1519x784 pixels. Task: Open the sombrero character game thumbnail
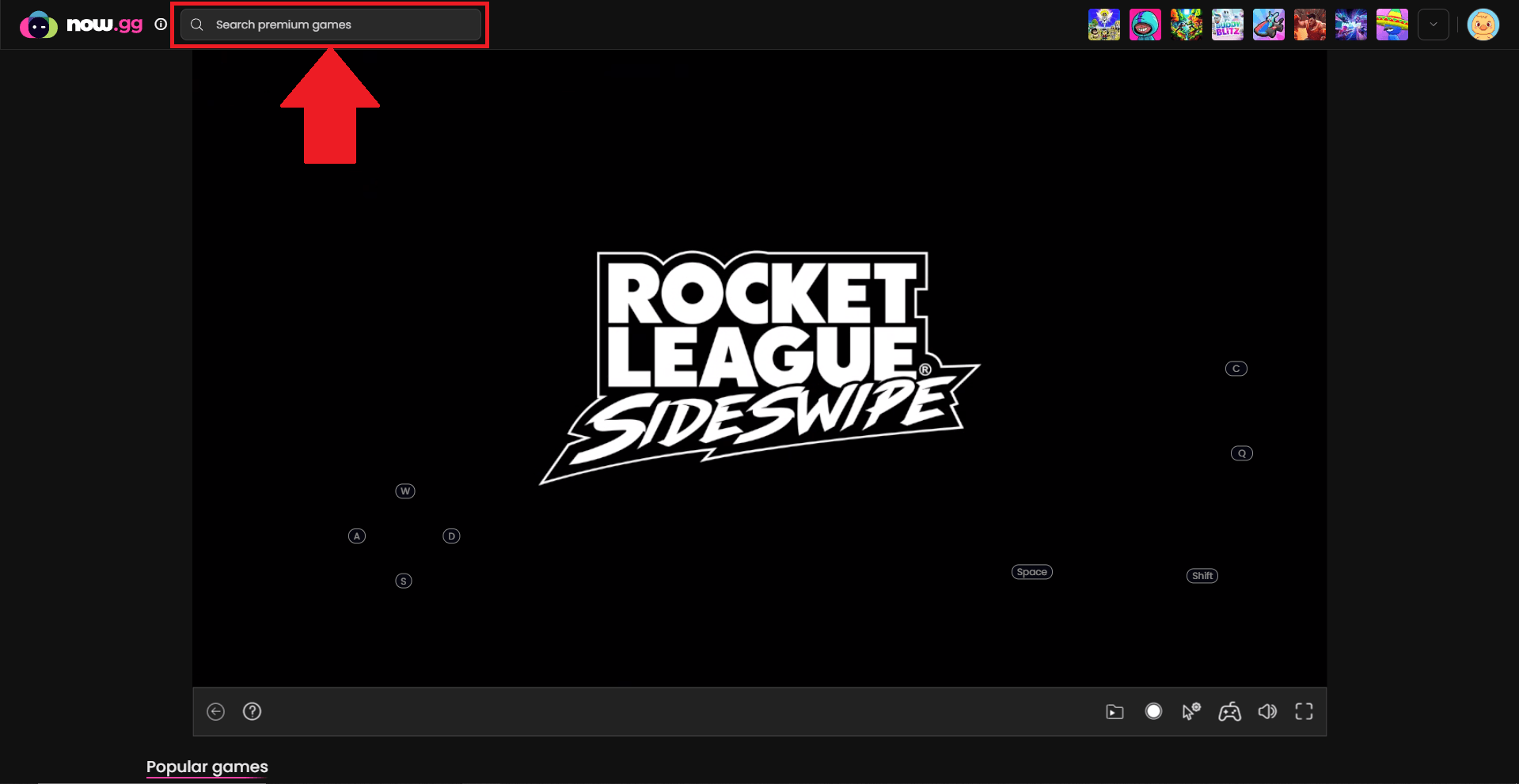(1392, 25)
